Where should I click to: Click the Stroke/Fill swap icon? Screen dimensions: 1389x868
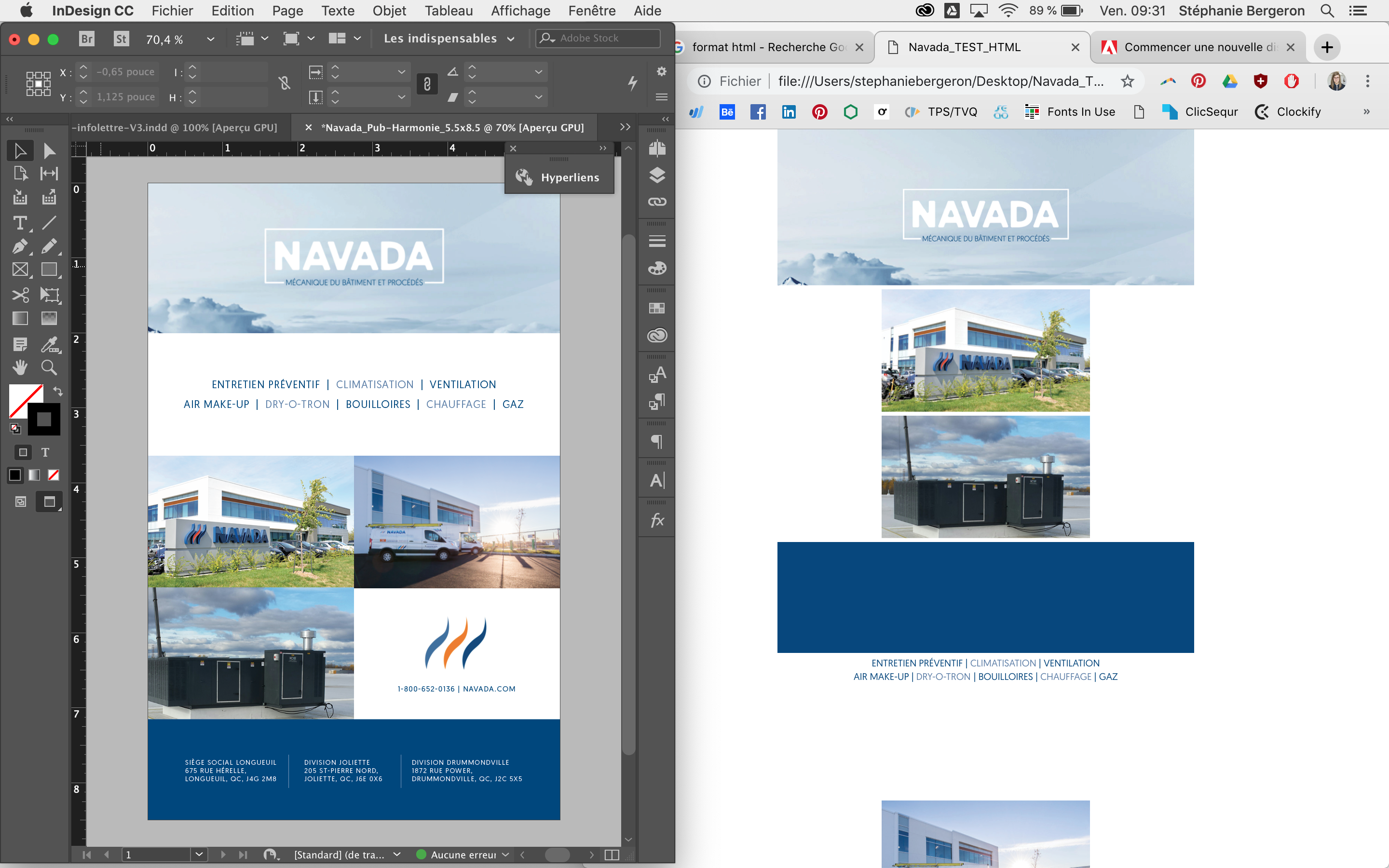[x=56, y=391]
